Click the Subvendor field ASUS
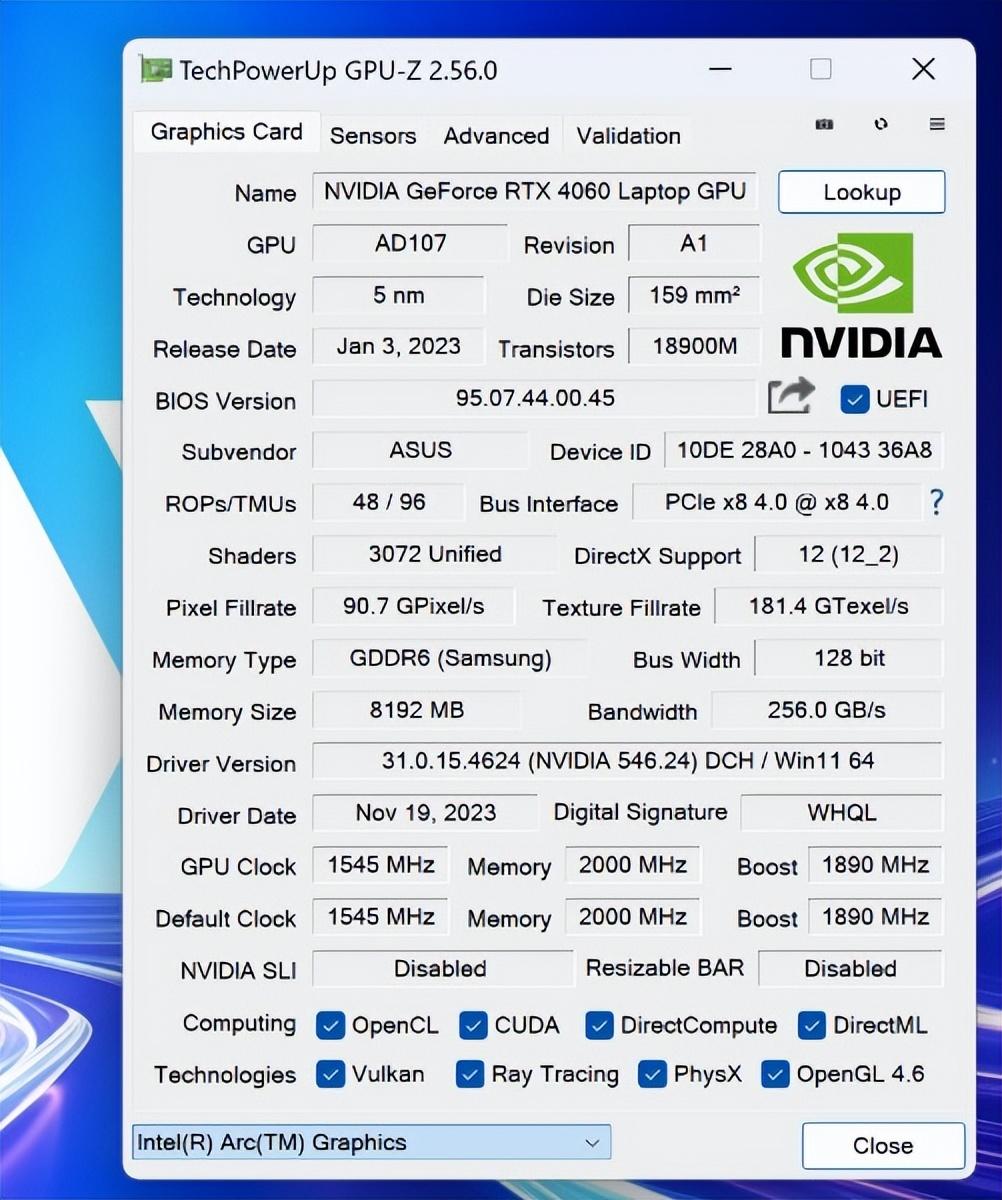This screenshot has width=1002, height=1200. click(x=420, y=450)
